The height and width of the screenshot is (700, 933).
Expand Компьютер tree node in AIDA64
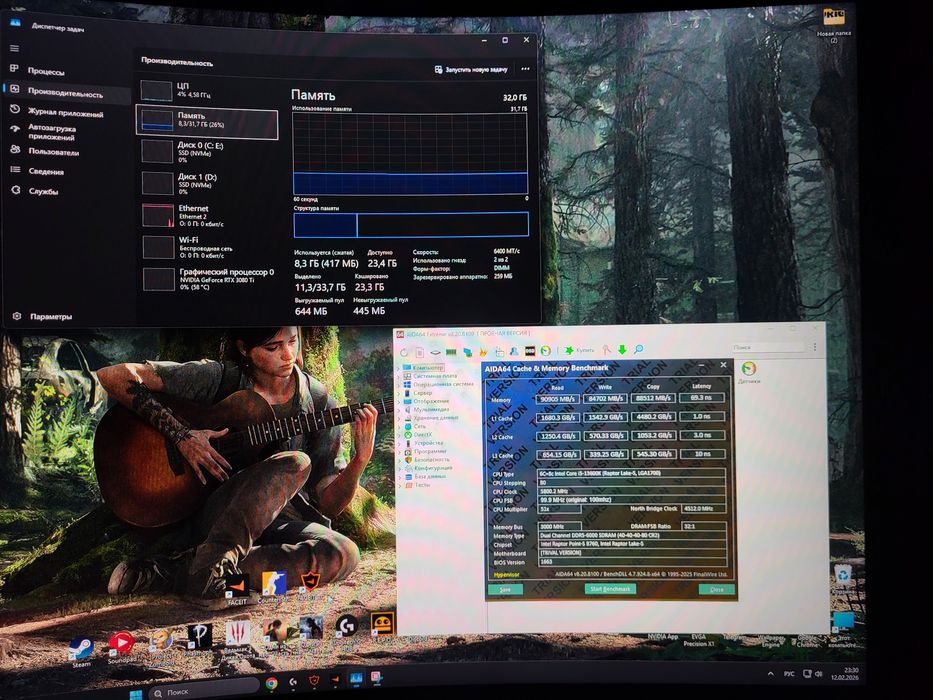pyautogui.click(x=399, y=368)
